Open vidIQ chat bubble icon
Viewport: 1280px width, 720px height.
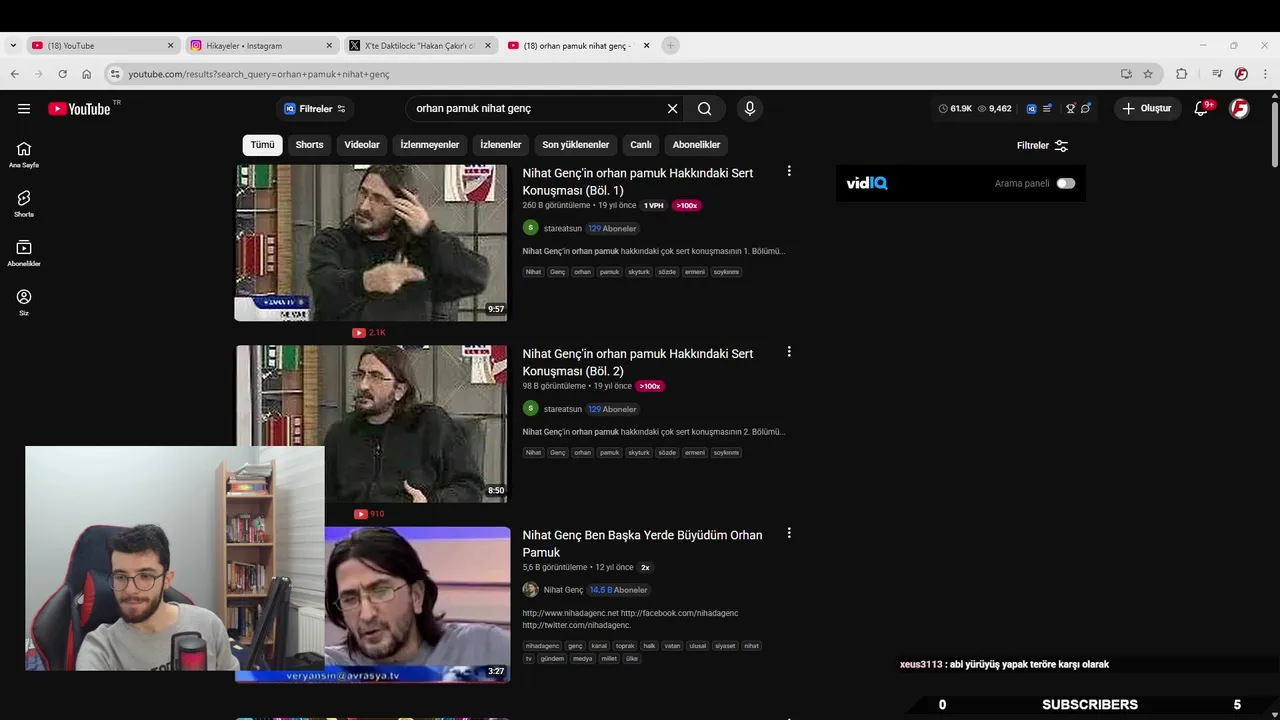click(x=1085, y=108)
